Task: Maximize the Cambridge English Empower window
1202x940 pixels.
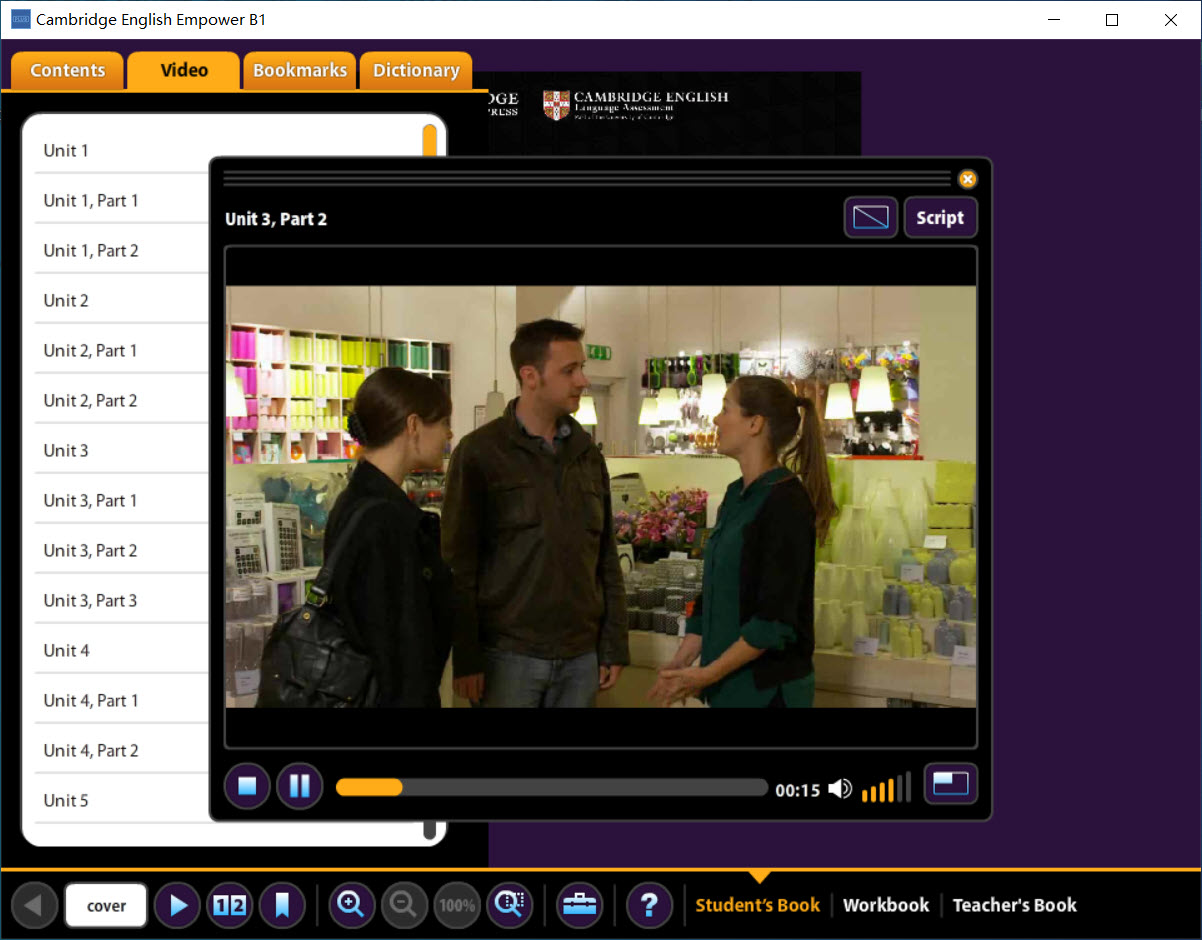Action: pos(1112,20)
